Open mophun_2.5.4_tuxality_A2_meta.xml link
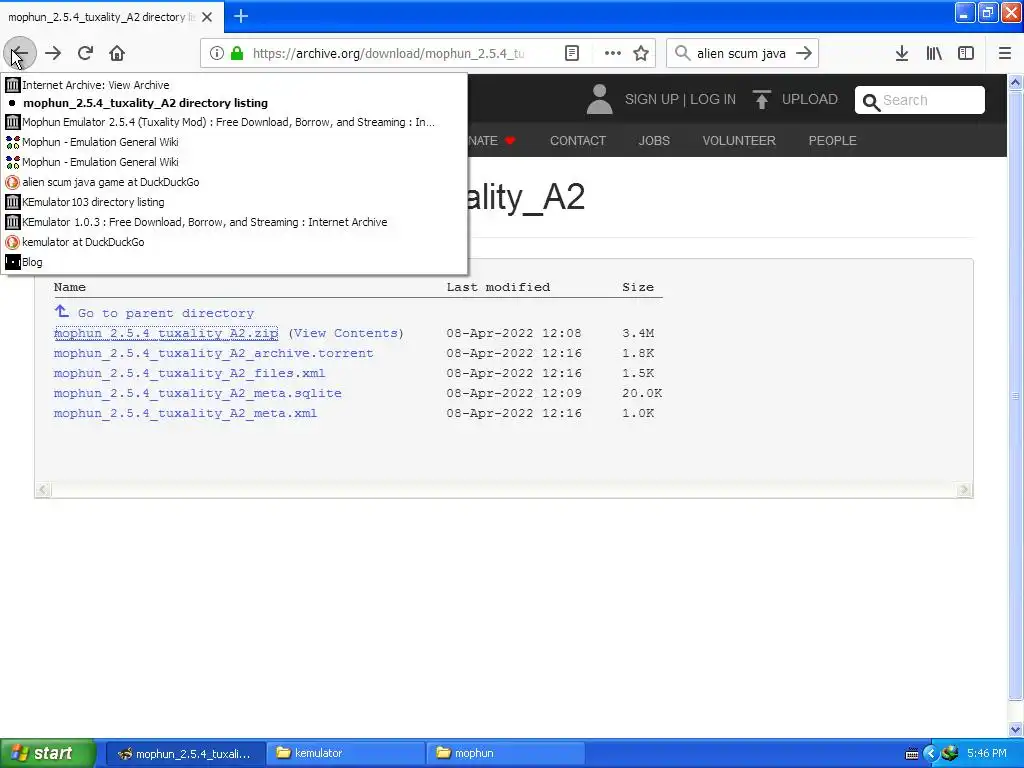 click(x=185, y=413)
